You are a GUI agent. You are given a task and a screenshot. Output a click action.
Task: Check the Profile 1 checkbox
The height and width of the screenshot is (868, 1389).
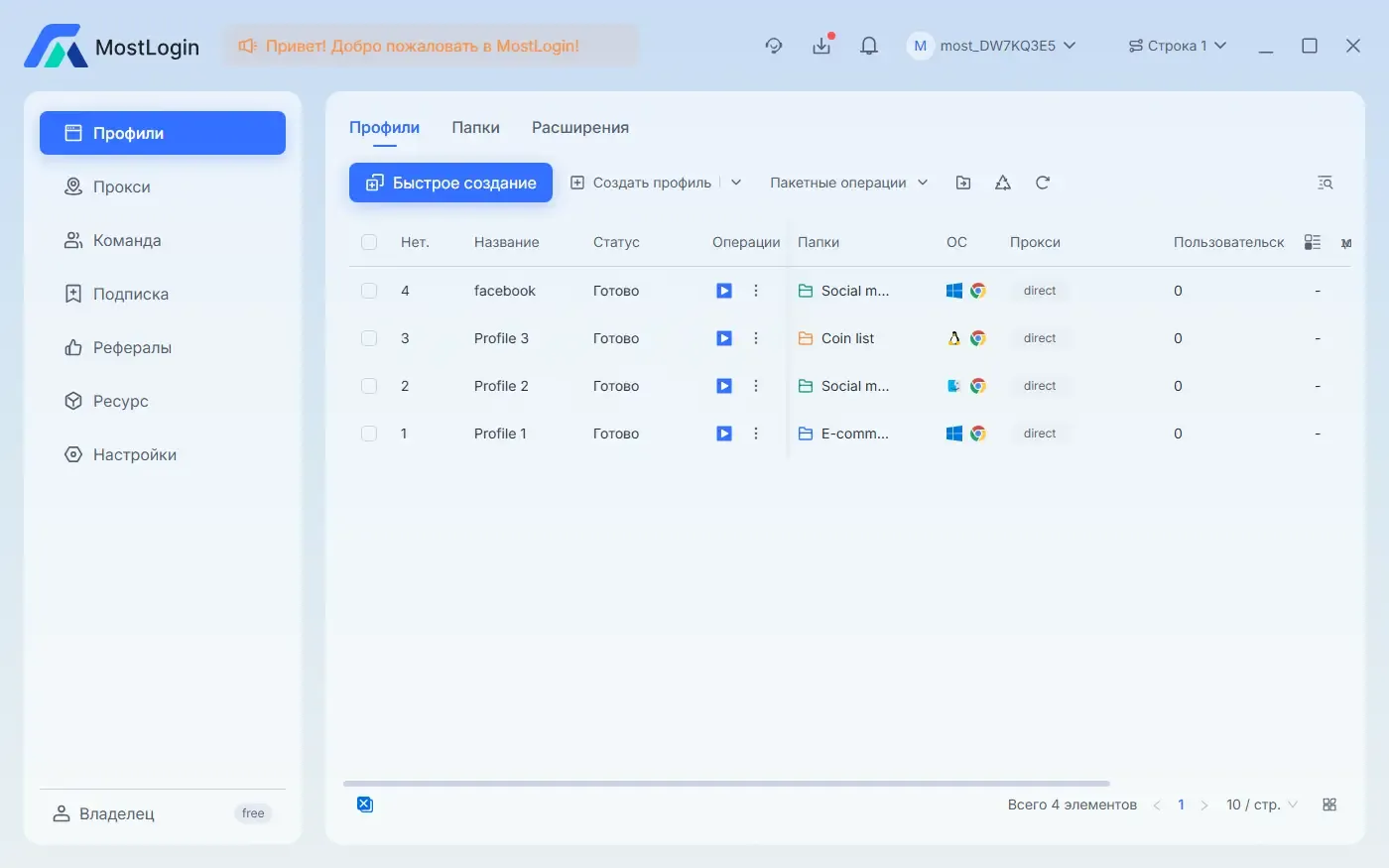369,434
